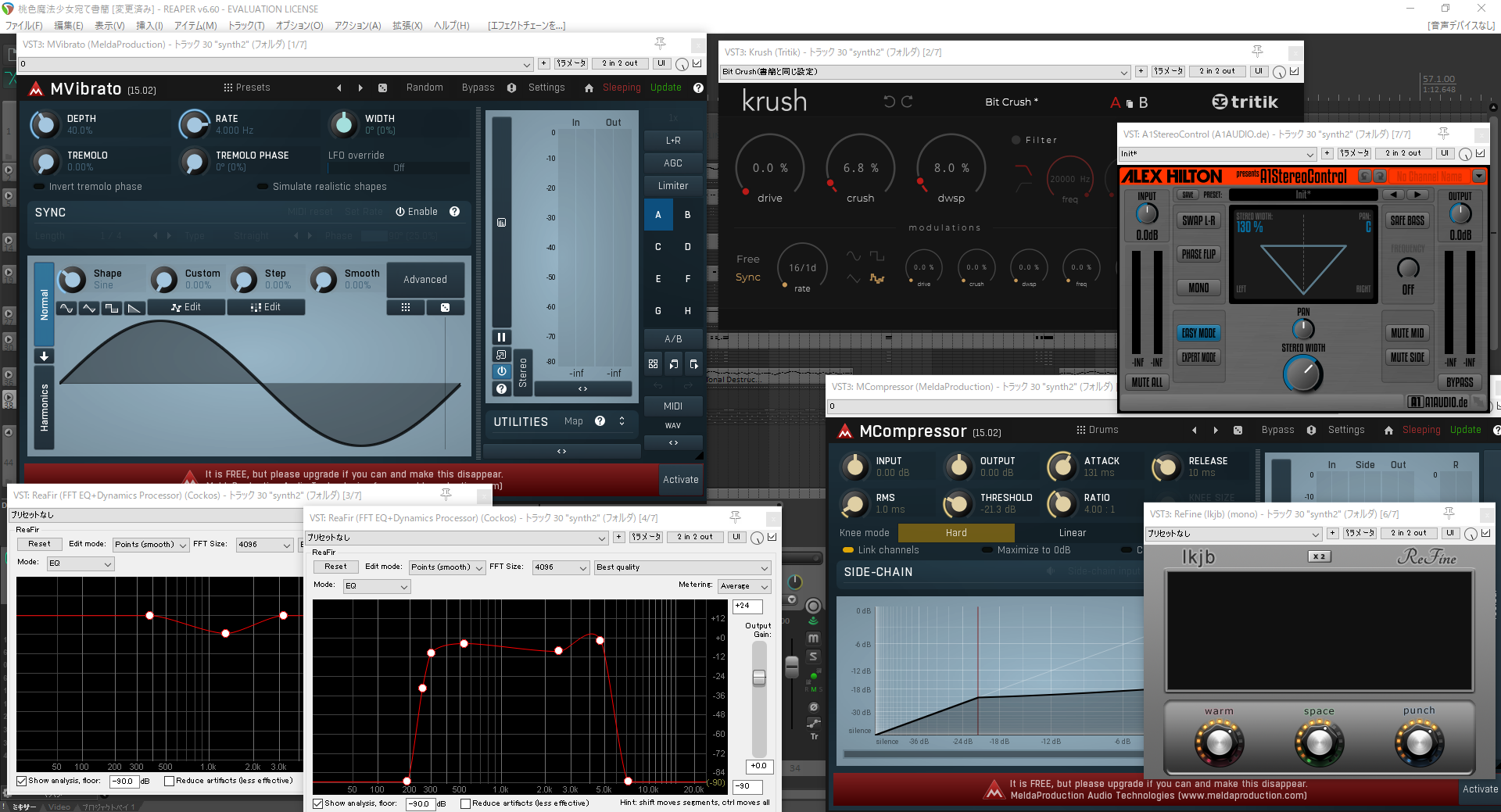Select the sine wave shape button in MVibrato
Viewport: 1501px width, 812px height.
point(66,308)
